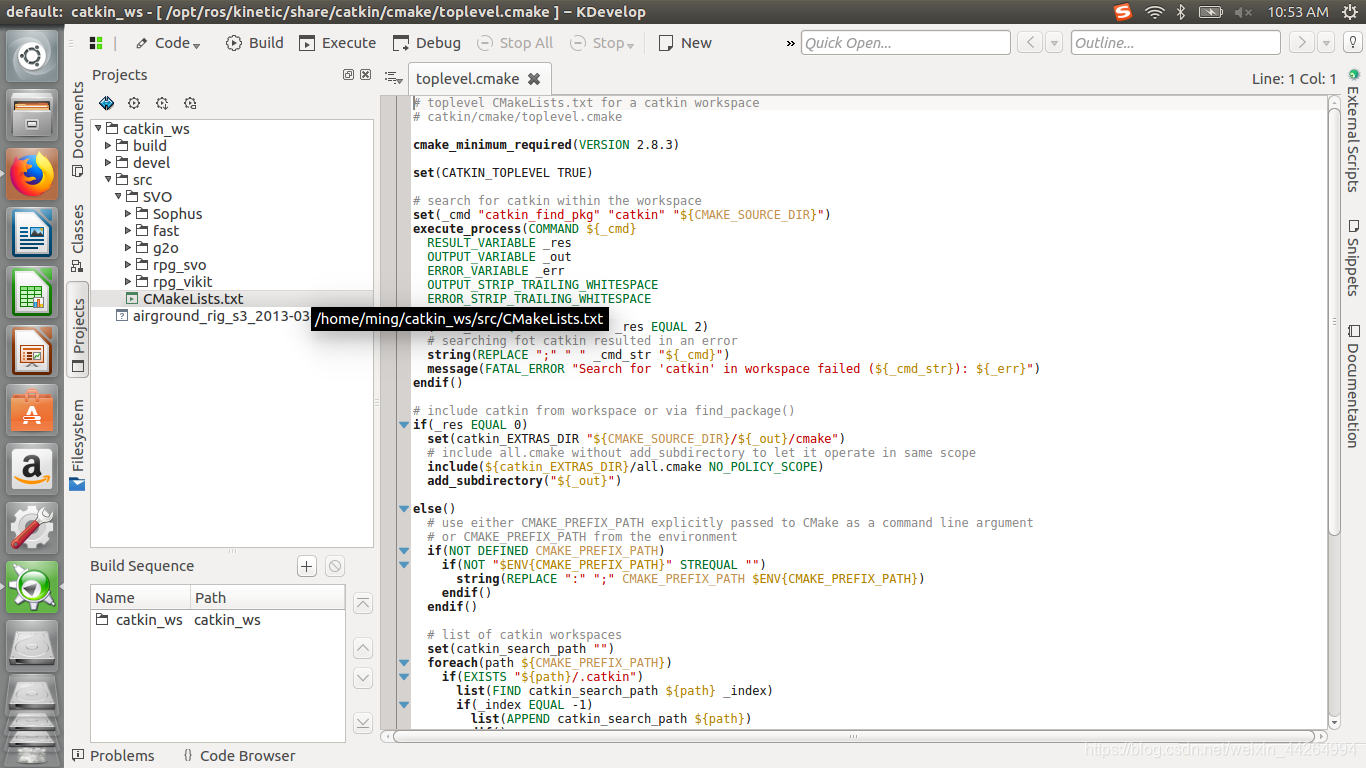
Task: Open Firefox from the Ubuntu launcher
Action: [x=32, y=175]
